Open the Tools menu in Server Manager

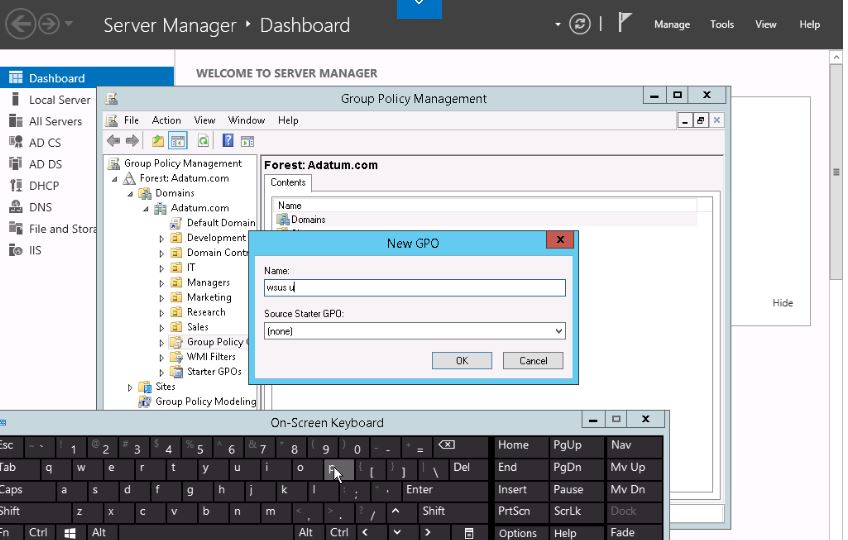722,24
